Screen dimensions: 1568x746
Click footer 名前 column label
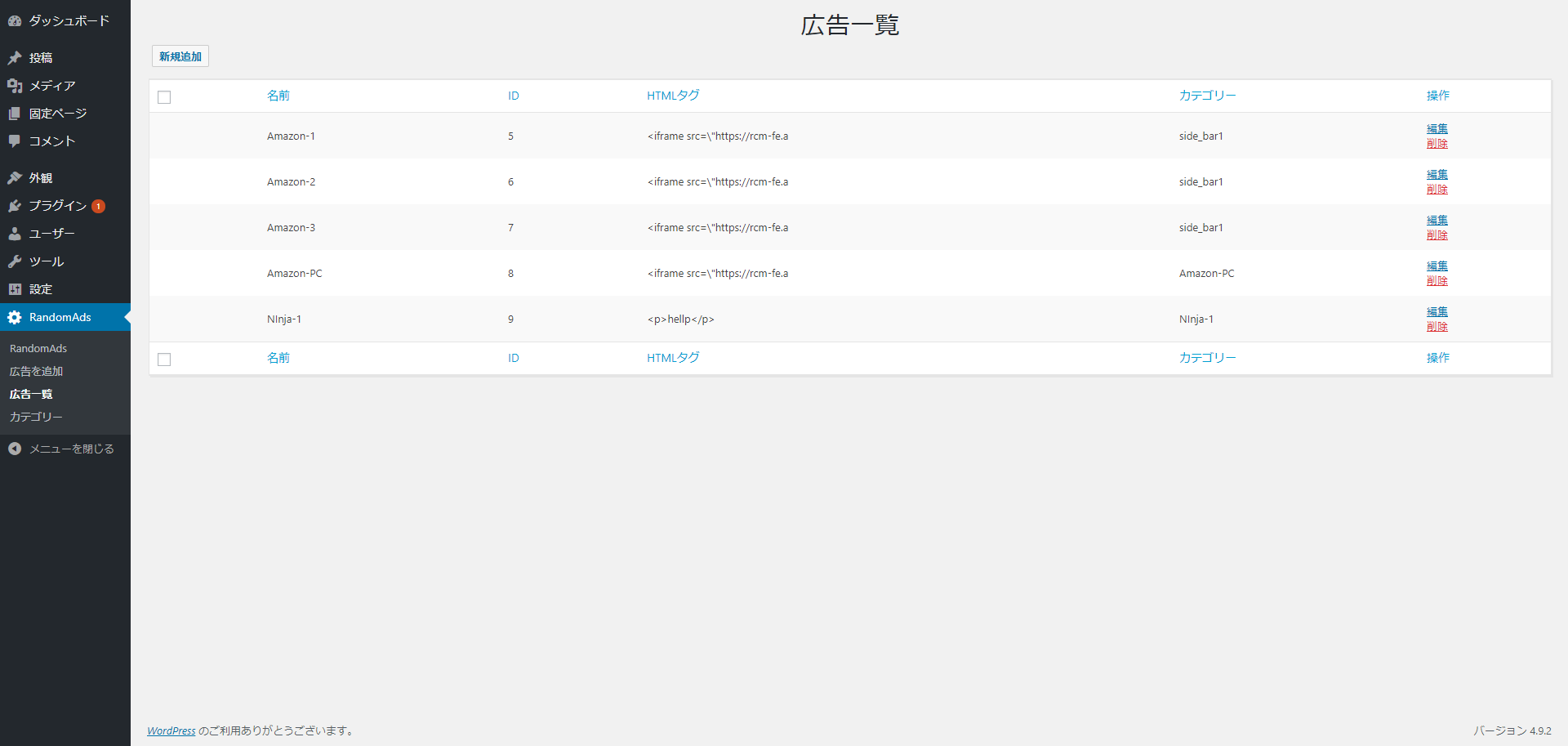pyautogui.click(x=278, y=358)
